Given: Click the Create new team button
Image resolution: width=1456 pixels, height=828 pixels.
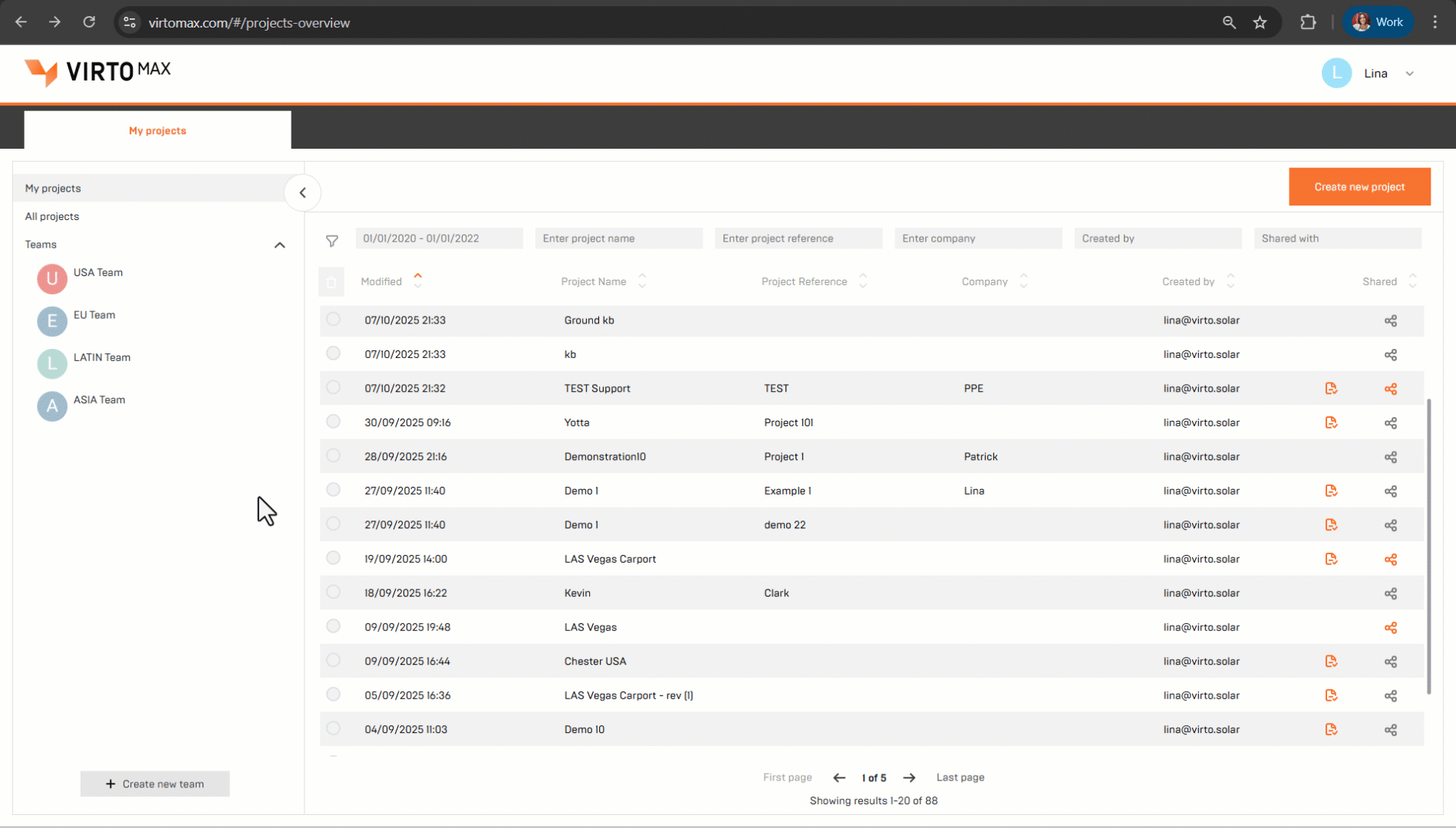Looking at the screenshot, I should click(x=155, y=784).
